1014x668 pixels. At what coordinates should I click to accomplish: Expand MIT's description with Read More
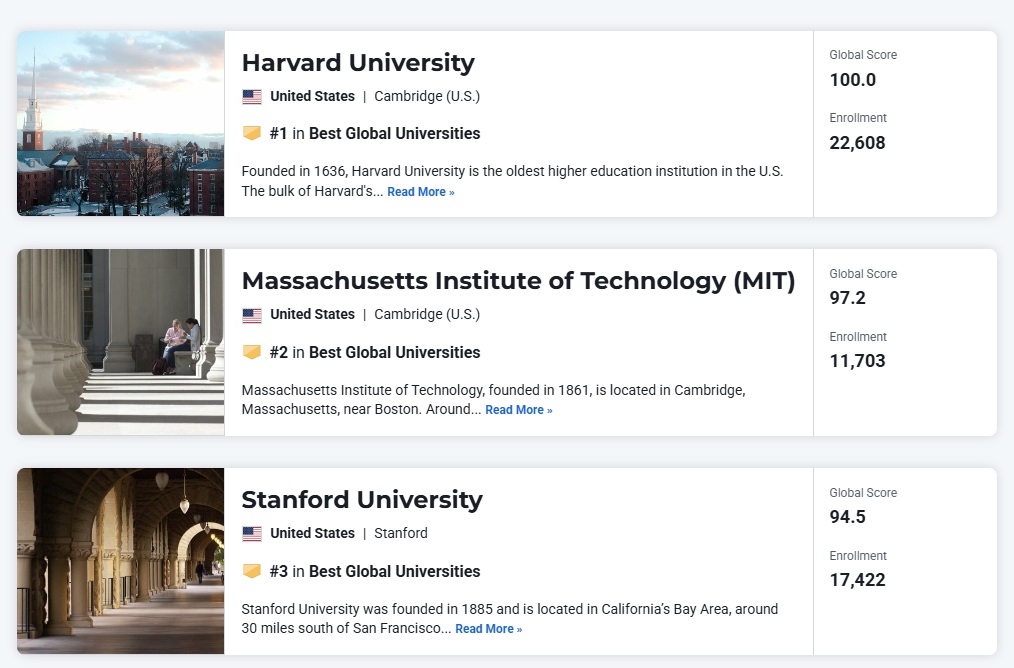click(518, 410)
